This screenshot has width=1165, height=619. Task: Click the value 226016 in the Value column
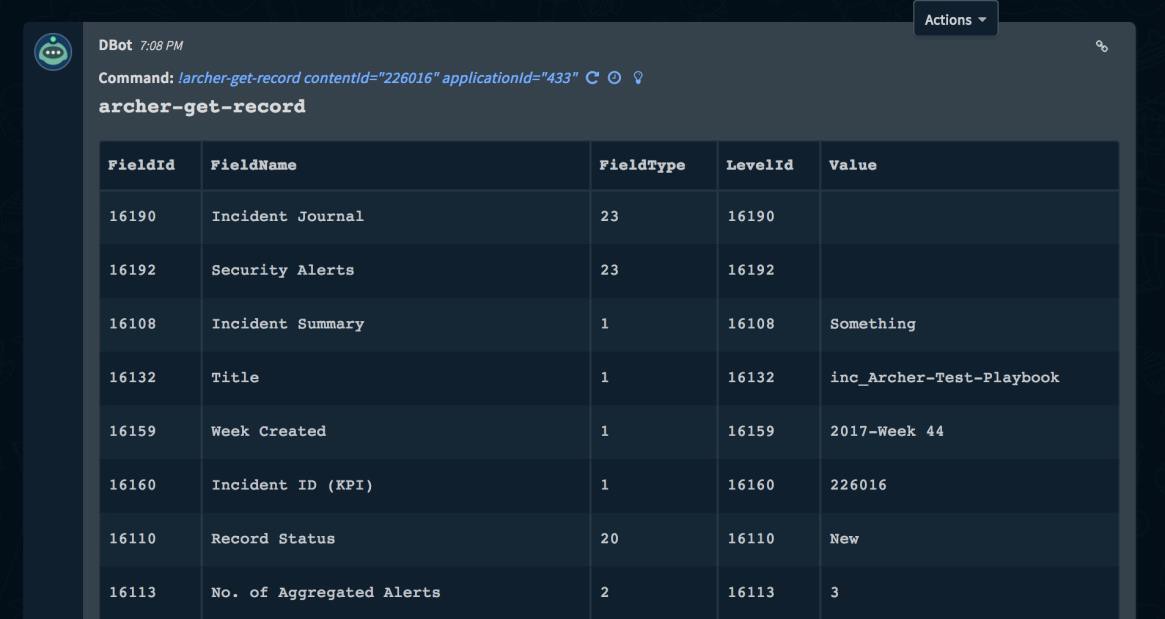(858, 485)
